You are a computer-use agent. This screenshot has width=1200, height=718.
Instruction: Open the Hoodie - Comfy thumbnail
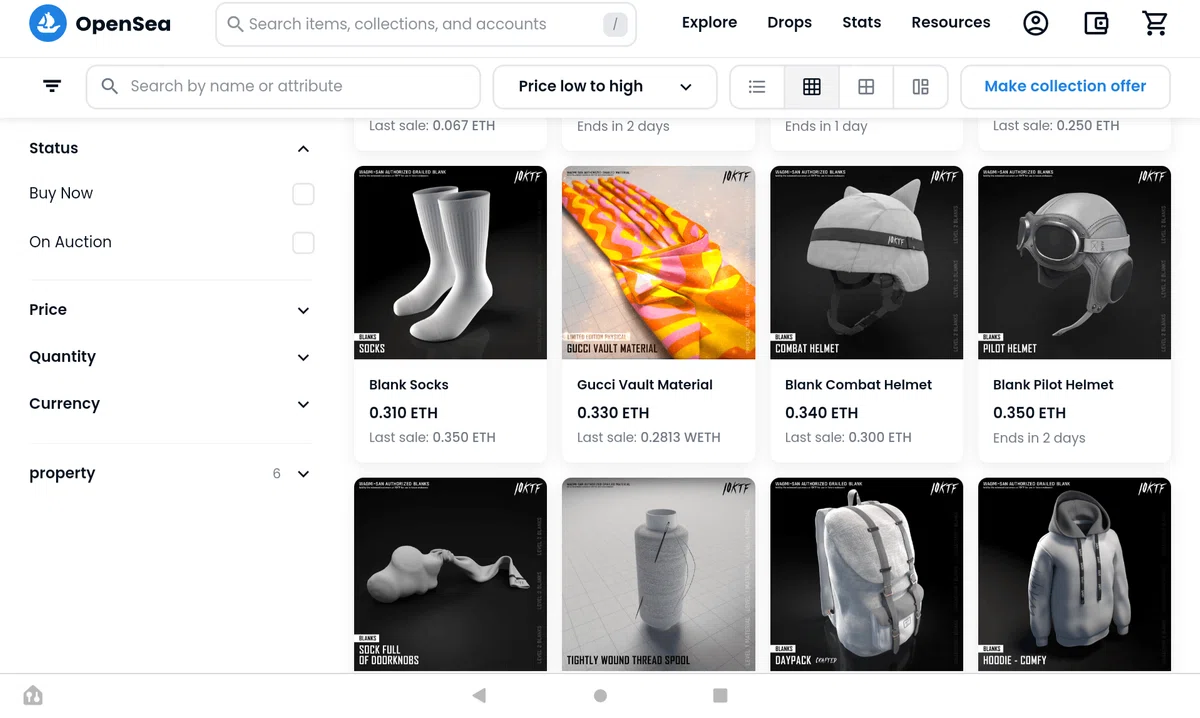coord(1074,574)
